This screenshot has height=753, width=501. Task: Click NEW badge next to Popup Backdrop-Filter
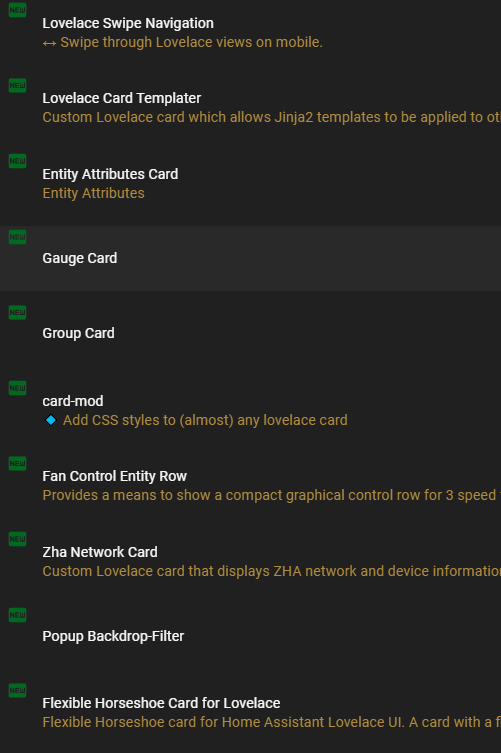[17, 615]
